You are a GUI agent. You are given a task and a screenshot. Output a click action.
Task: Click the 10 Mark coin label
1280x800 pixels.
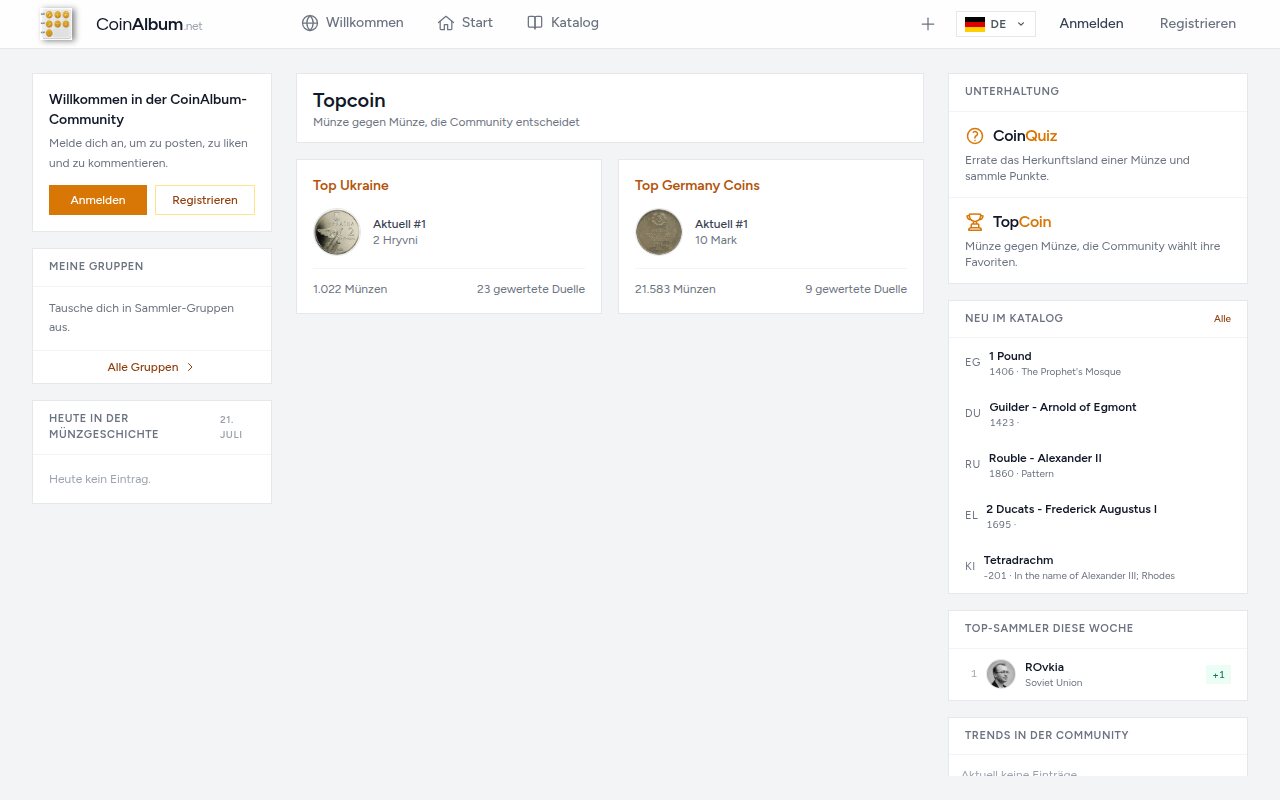click(x=716, y=240)
